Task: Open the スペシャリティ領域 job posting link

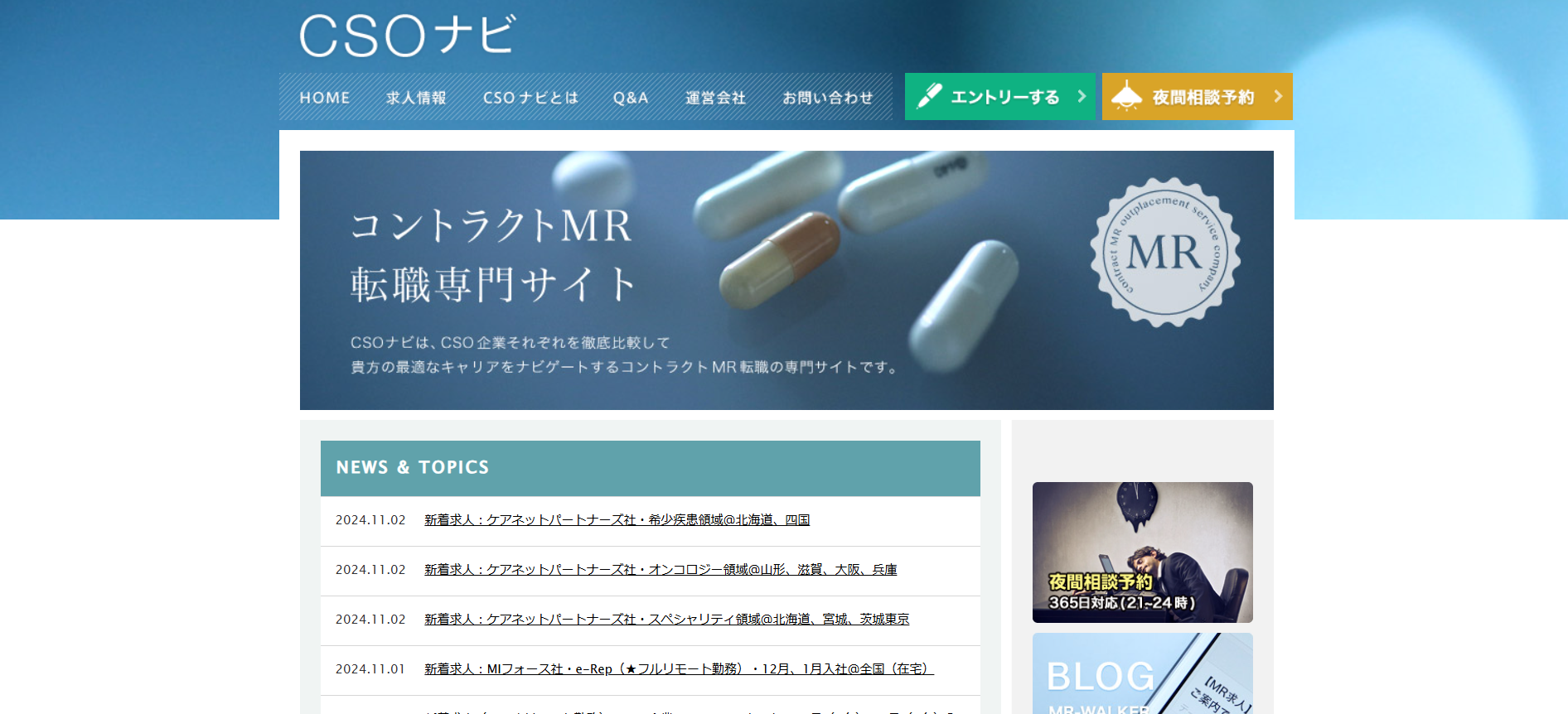Action: click(x=666, y=620)
